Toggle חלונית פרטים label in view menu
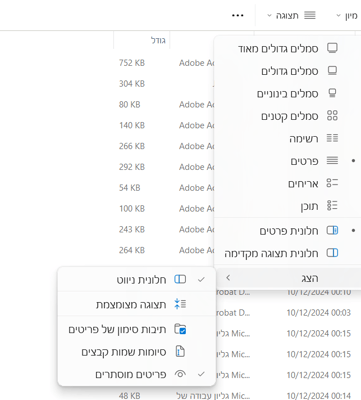Screen dimensions: 361x400 pos(289,231)
